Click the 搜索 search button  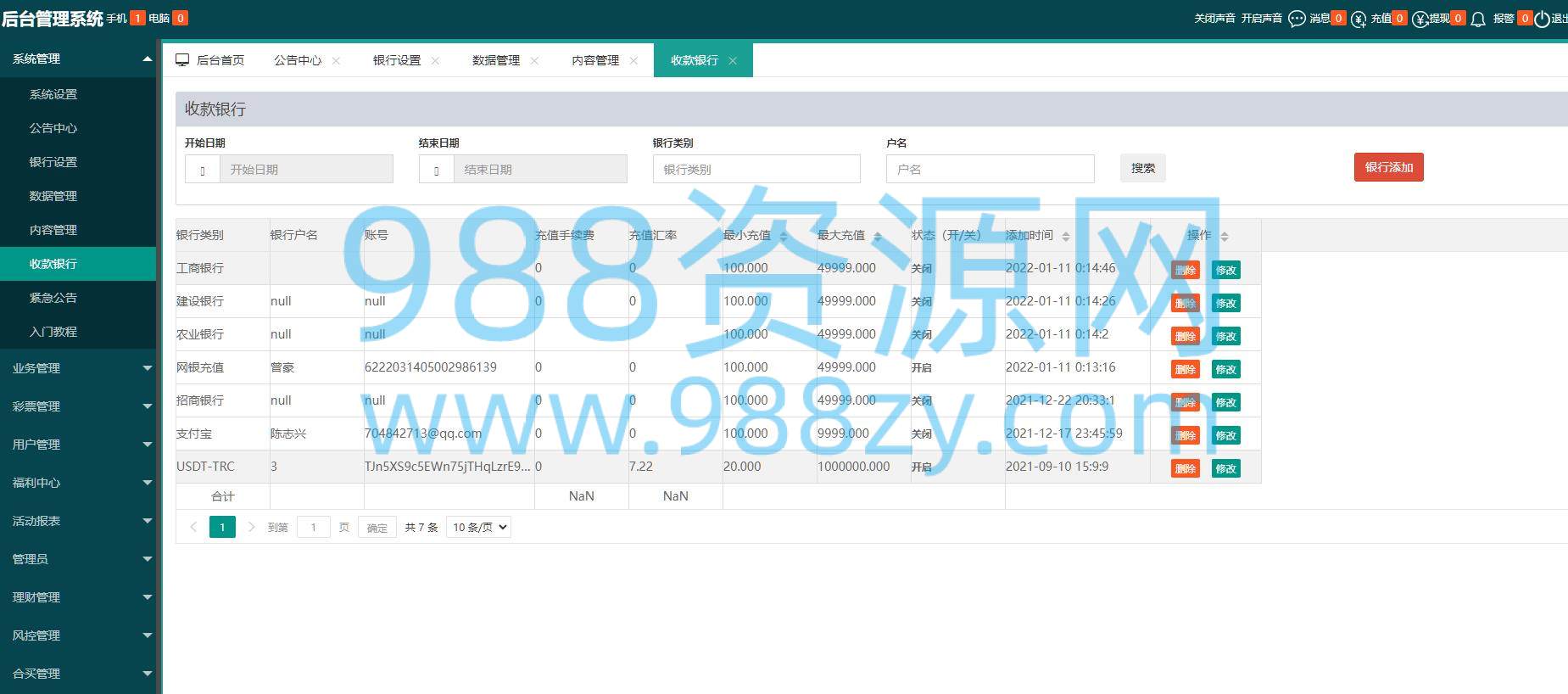1142,168
